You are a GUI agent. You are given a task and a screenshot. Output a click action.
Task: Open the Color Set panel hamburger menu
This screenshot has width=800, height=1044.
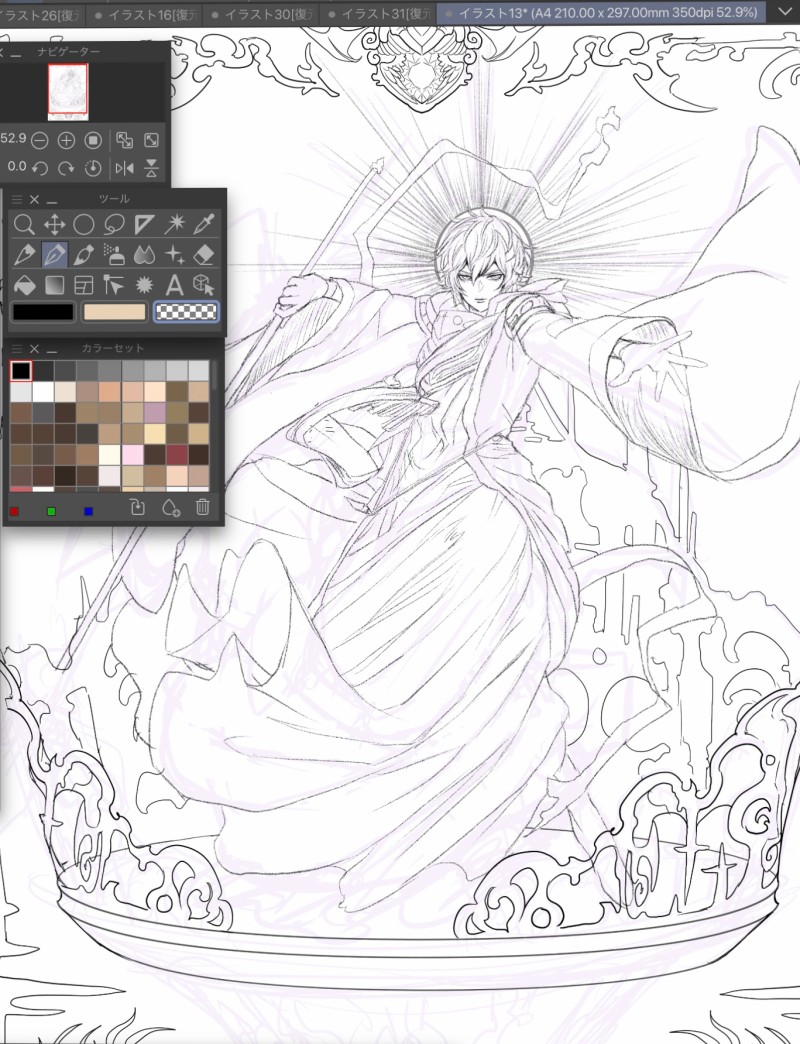[17, 348]
